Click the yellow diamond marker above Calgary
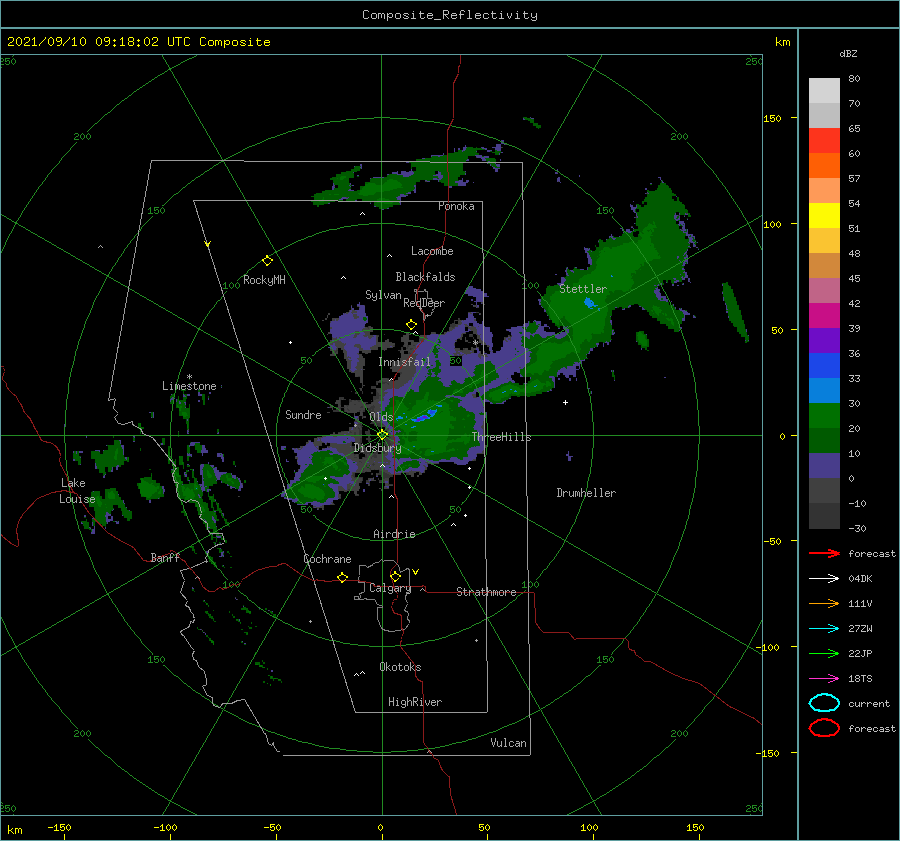This screenshot has height=841, width=900. [x=395, y=576]
